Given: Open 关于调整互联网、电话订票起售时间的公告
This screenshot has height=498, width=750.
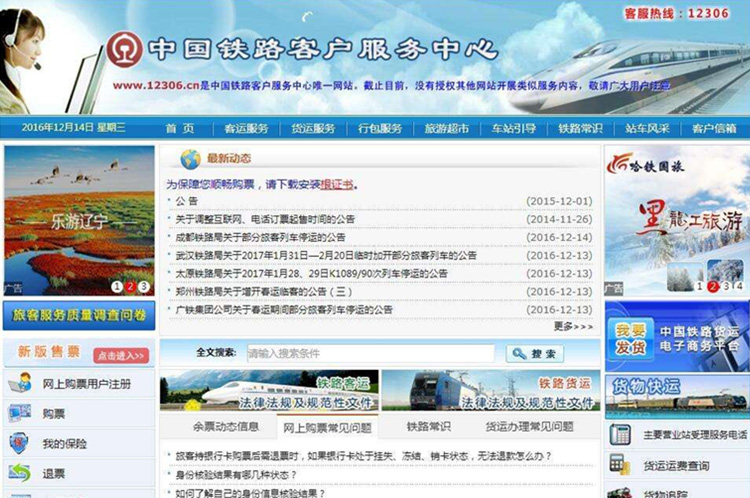Looking at the screenshot, I should (x=265, y=219).
